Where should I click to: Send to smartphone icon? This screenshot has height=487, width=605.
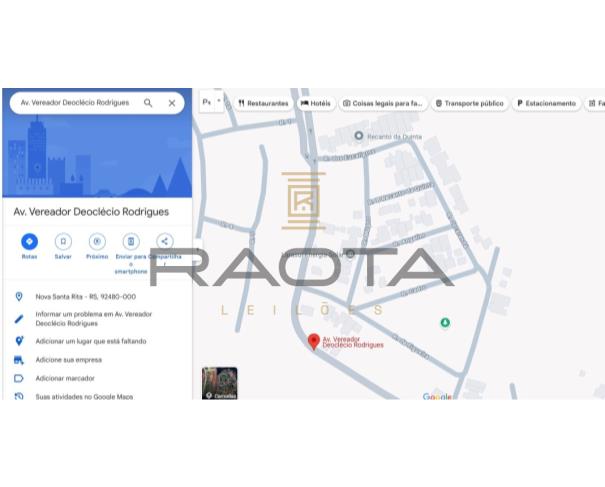tap(131, 242)
